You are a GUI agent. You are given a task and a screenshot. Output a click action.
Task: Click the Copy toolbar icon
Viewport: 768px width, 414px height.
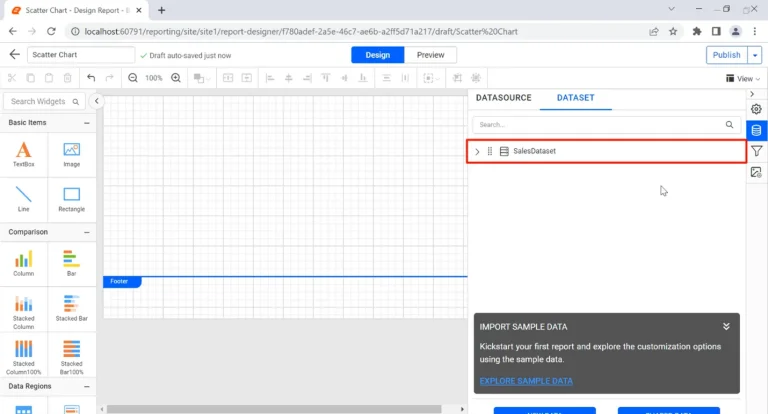(30, 78)
